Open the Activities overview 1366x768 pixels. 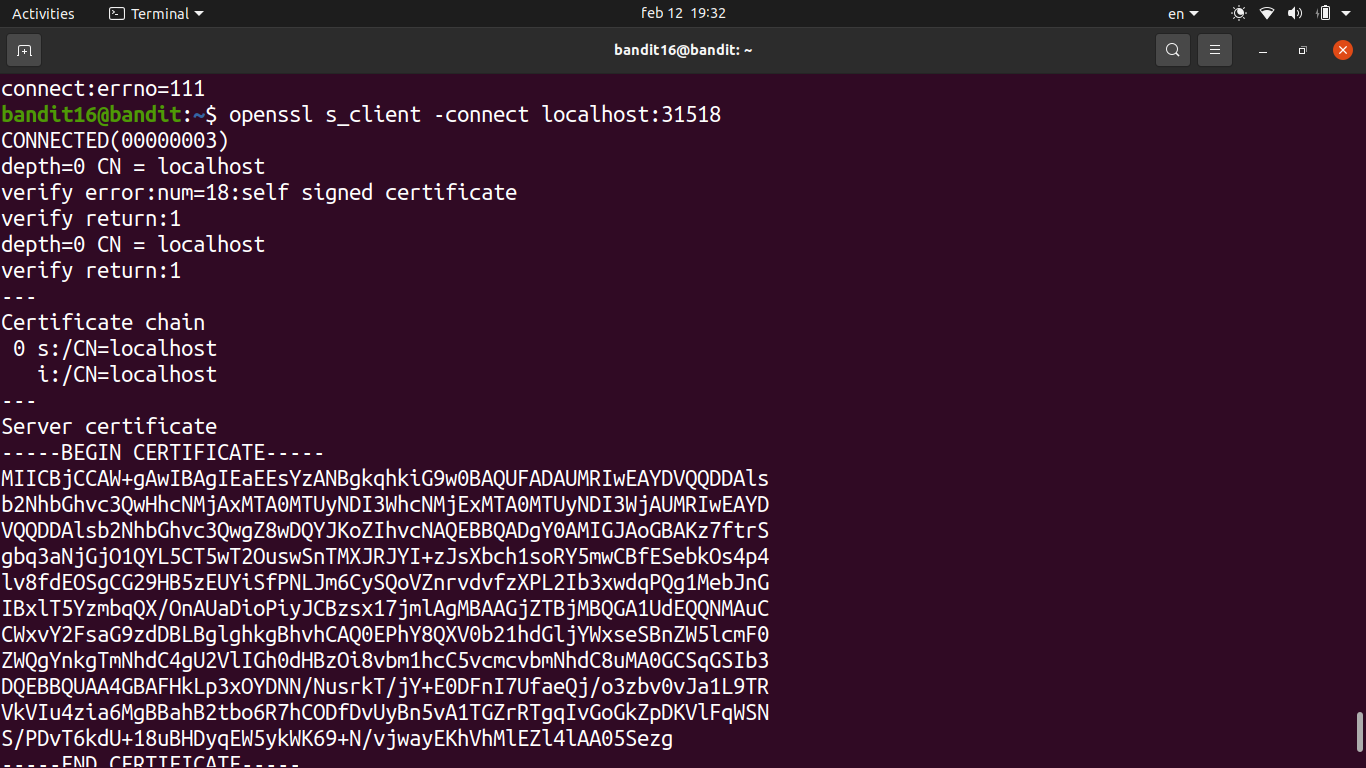click(43, 14)
